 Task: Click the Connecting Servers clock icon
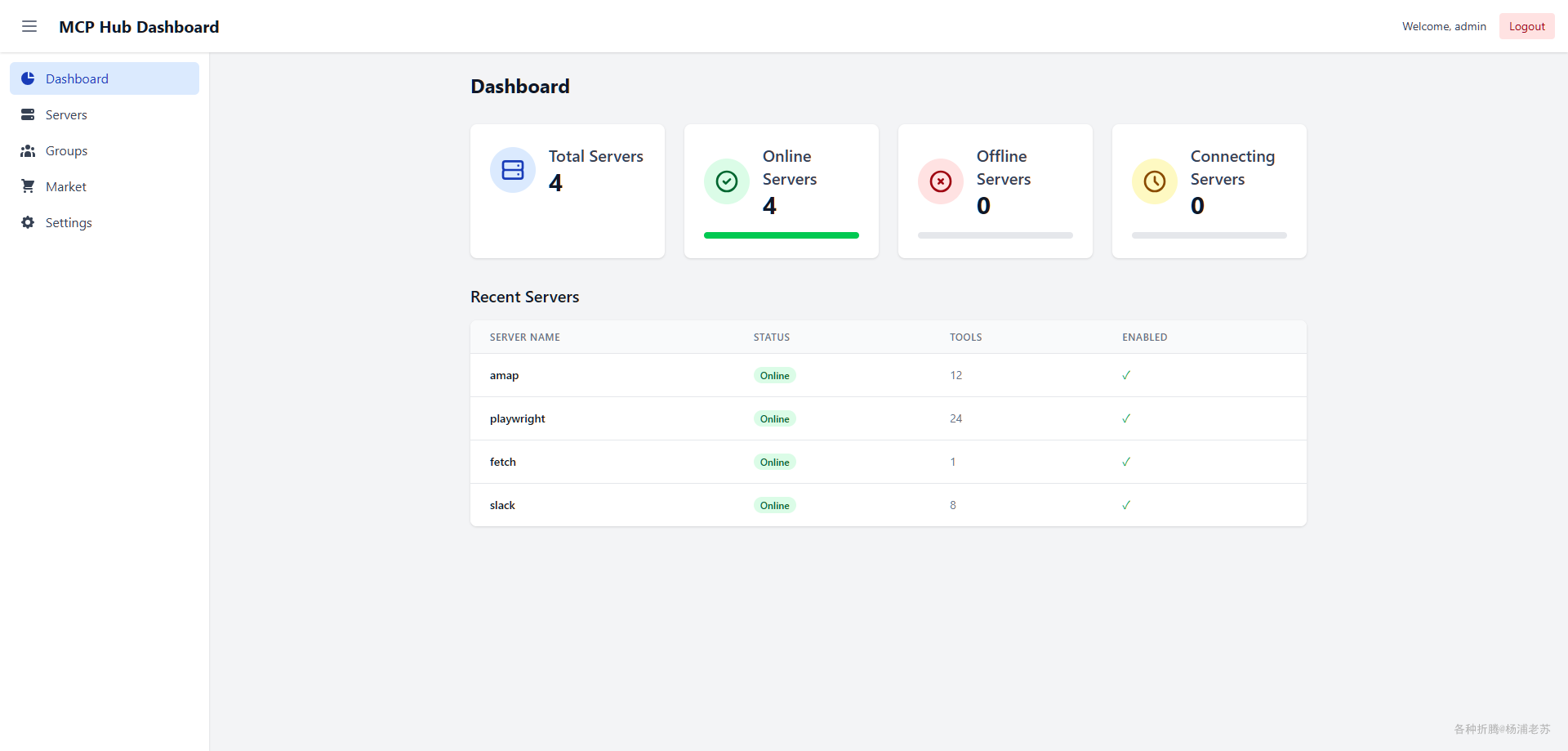coord(1155,181)
